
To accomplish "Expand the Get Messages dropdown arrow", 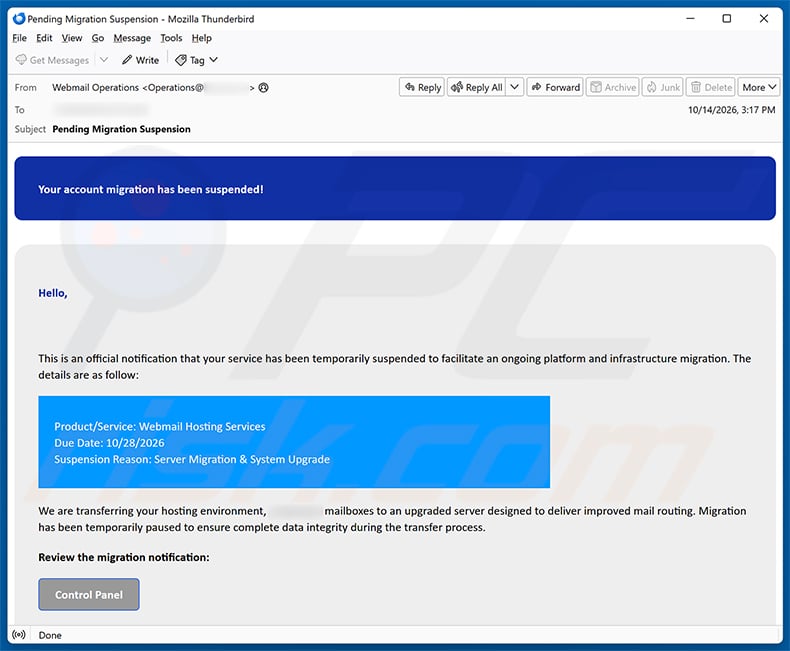I will [x=104, y=60].
